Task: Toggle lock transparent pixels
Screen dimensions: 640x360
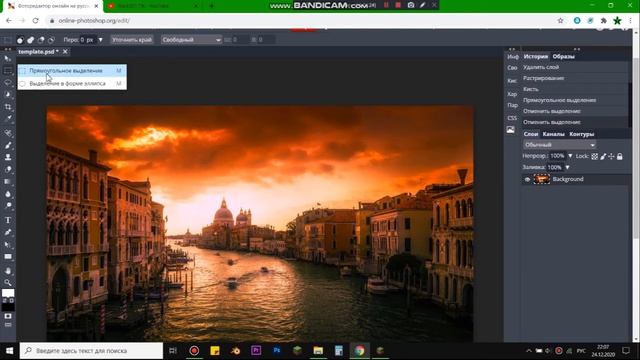Action: (x=595, y=156)
